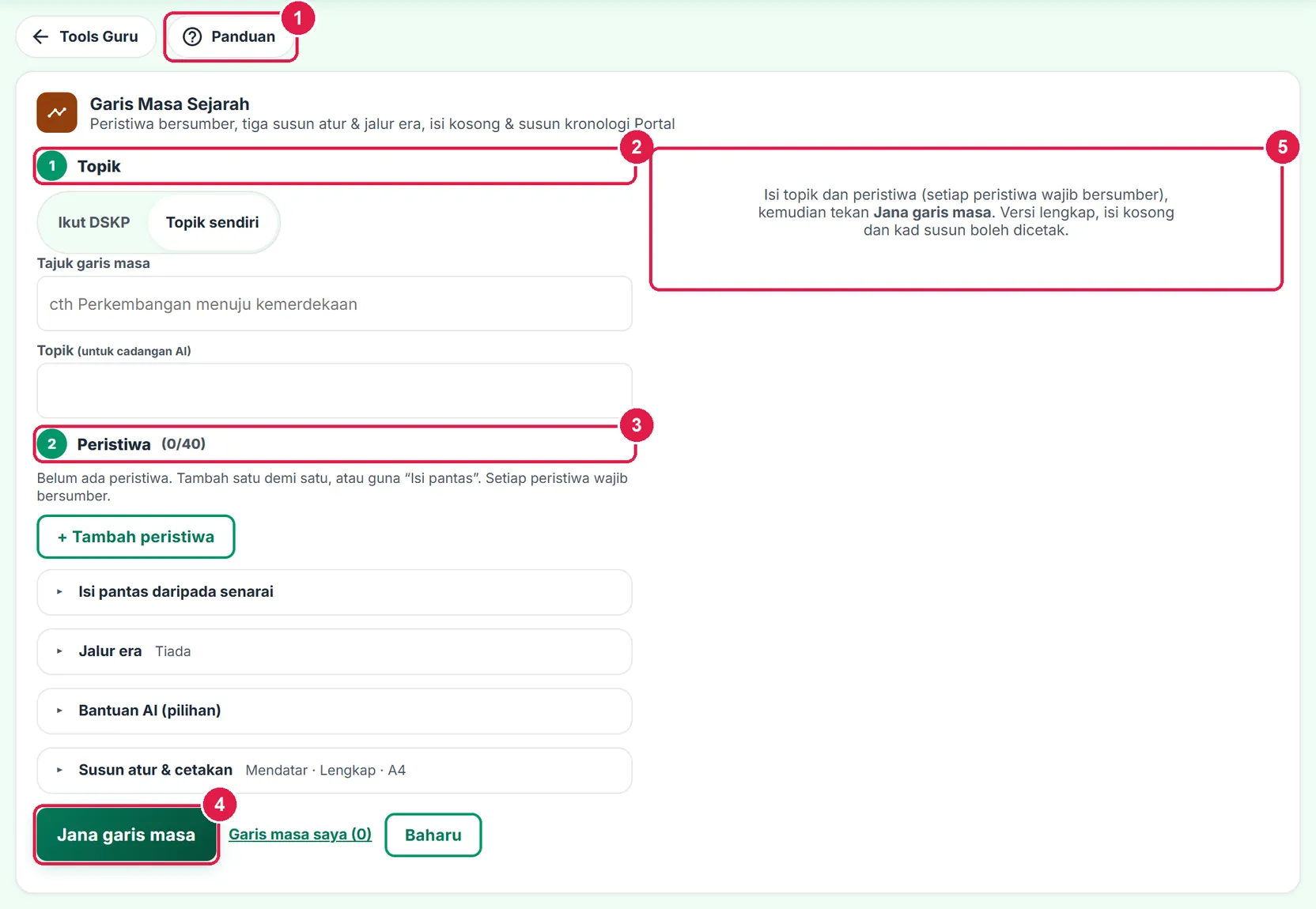This screenshot has width=1316, height=909.
Task: Focus the Tajuk garis masa field
Action: coord(335,304)
